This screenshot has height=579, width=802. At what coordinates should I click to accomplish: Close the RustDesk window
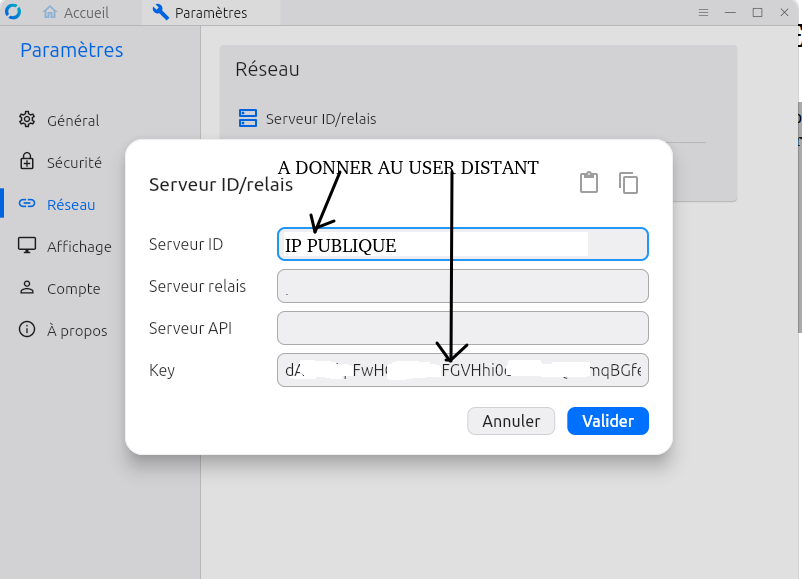coord(784,12)
